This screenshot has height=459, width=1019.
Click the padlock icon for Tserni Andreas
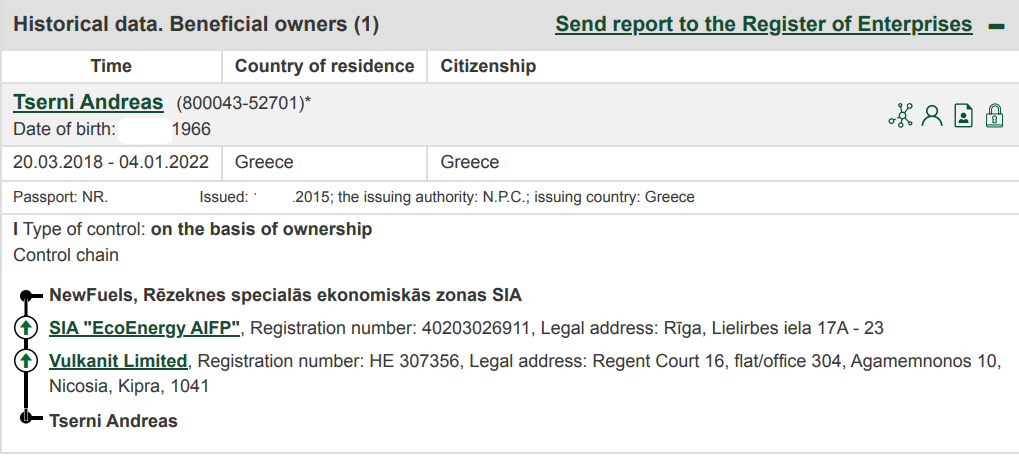point(995,116)
